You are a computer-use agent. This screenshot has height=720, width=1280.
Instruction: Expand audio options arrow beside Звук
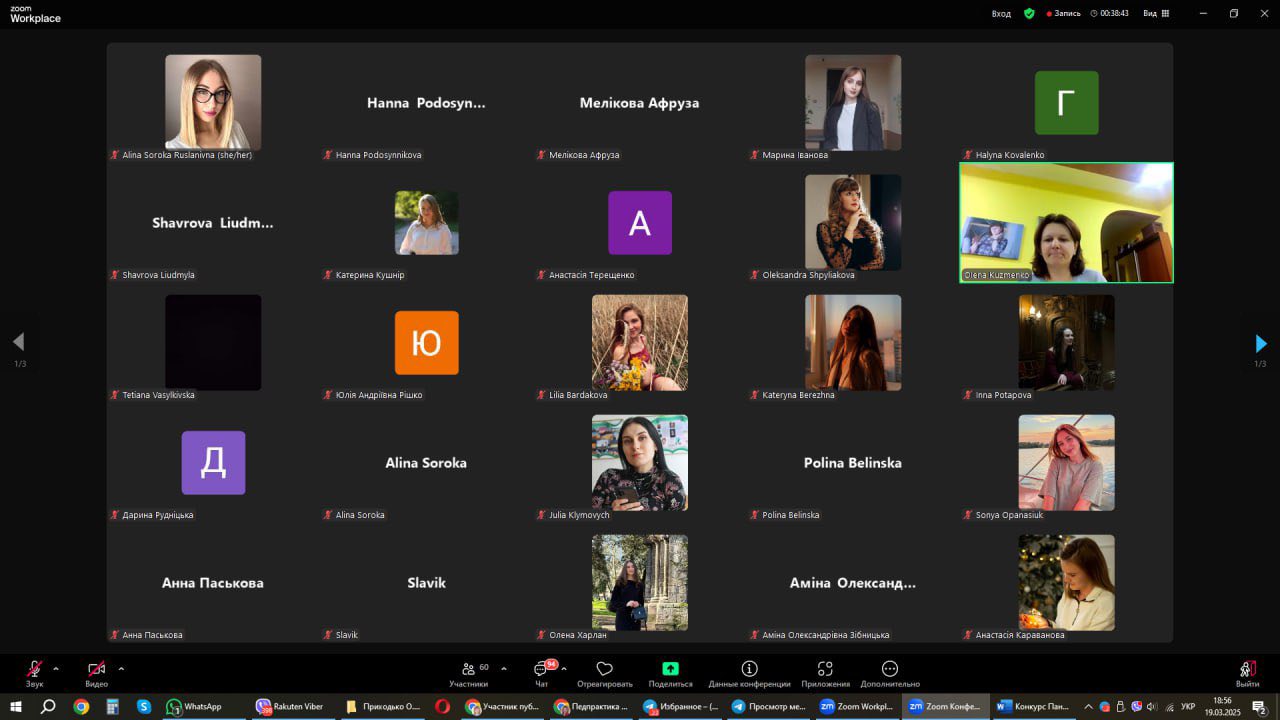point(56,668)
